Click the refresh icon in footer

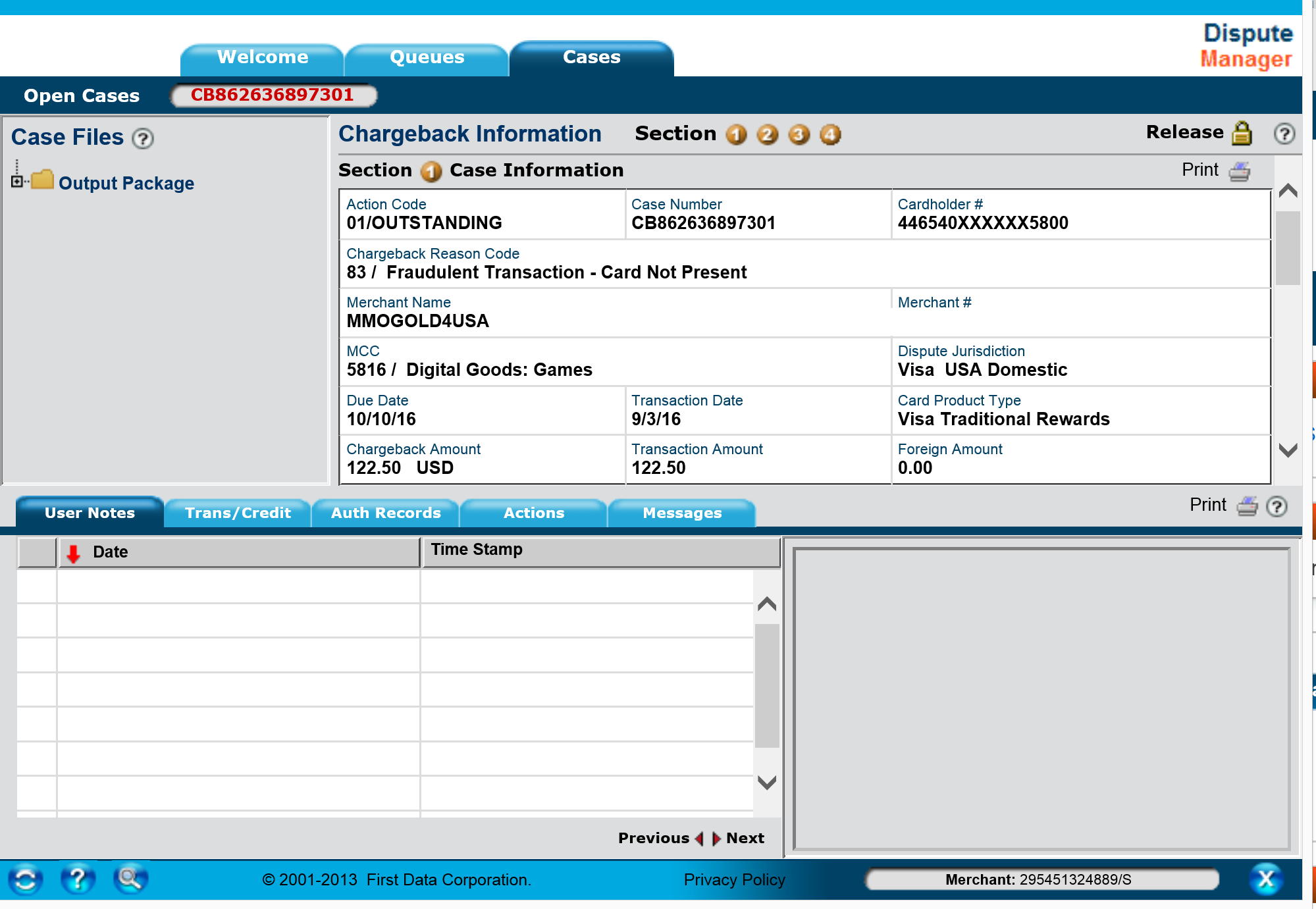pyautogui.click(x=26, y=879)
